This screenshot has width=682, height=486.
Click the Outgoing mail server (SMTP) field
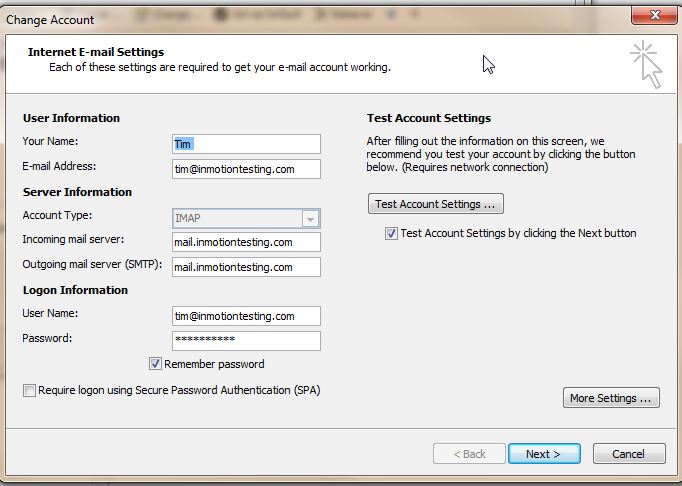(x=246, y=267)
